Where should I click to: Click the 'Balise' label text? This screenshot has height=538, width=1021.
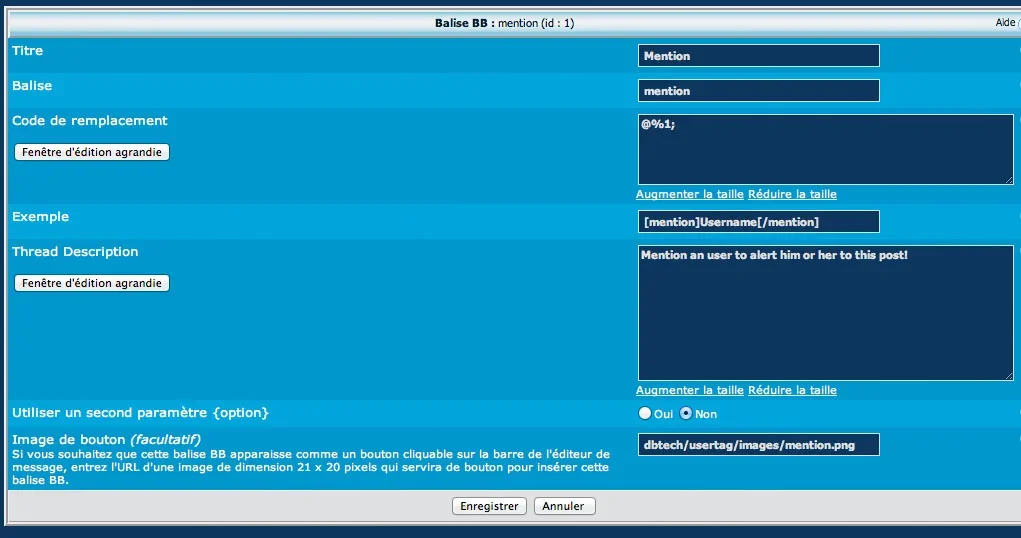32,85
